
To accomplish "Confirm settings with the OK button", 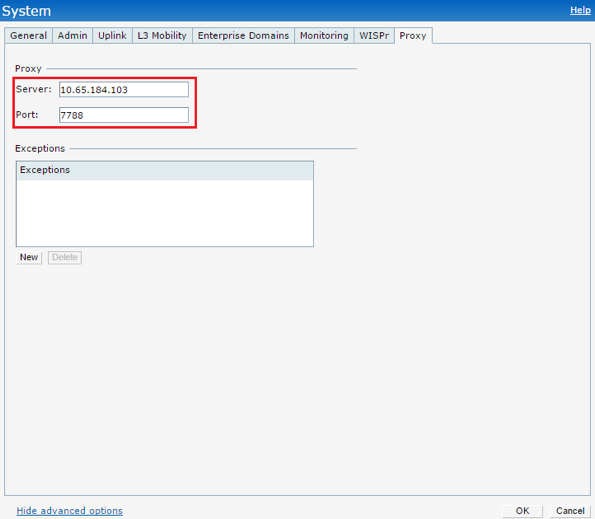I will pos(523,511).
